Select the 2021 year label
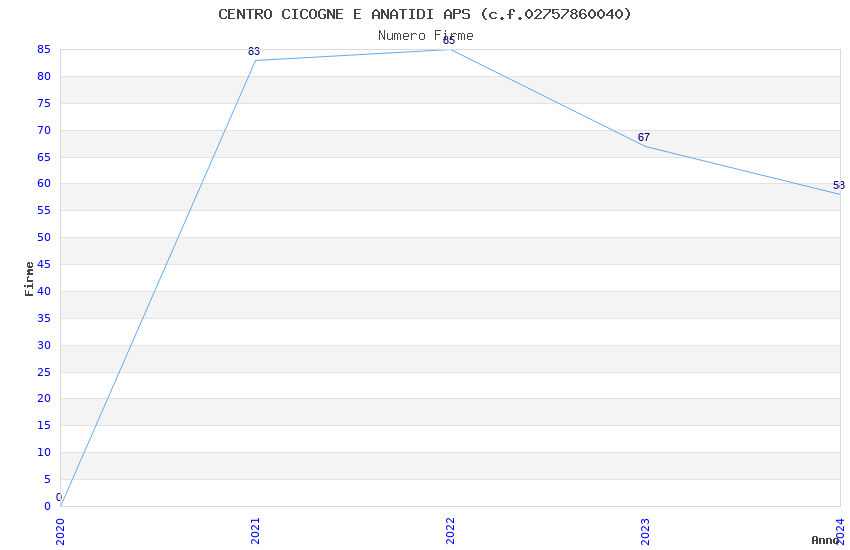 tap(255, 531)
